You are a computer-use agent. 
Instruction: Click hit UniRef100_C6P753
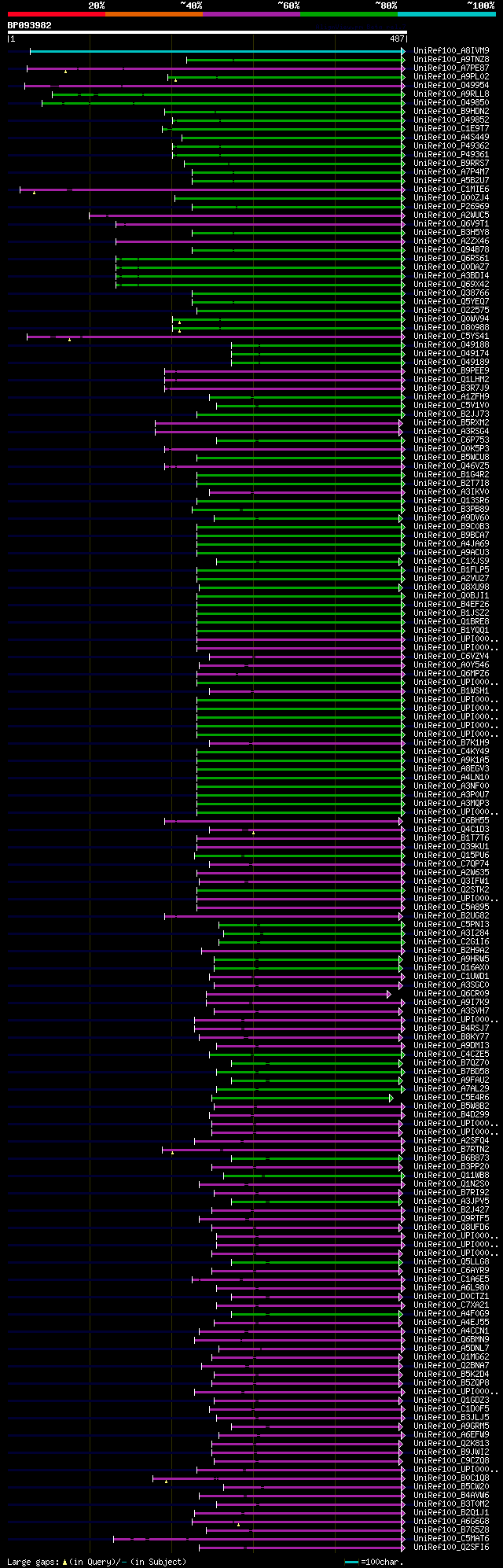tap(451, 440)
